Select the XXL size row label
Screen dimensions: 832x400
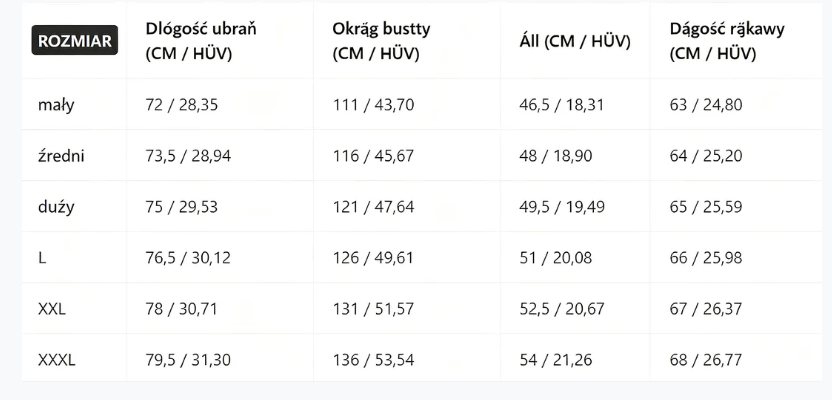click(52, 309)
